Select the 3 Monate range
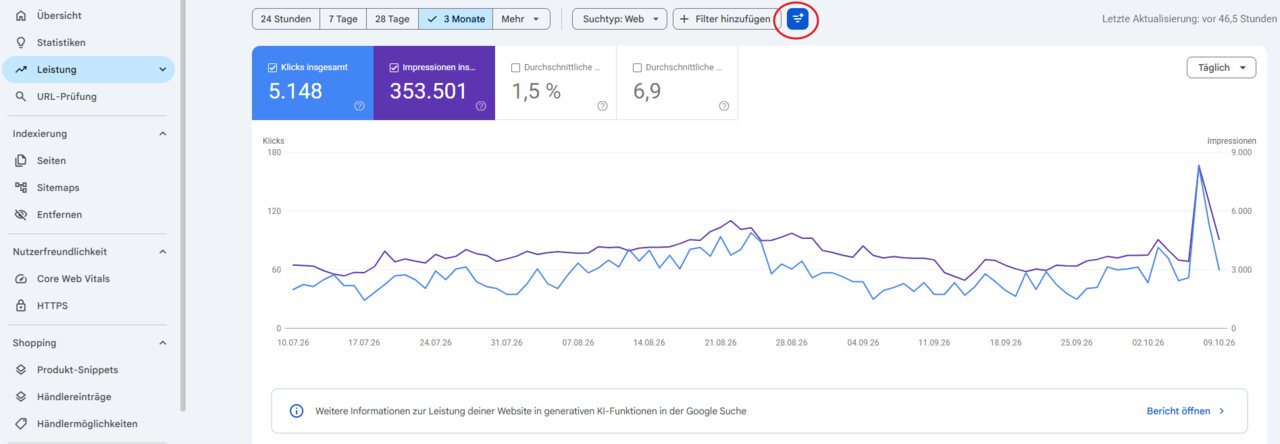 tap(456, 19)
